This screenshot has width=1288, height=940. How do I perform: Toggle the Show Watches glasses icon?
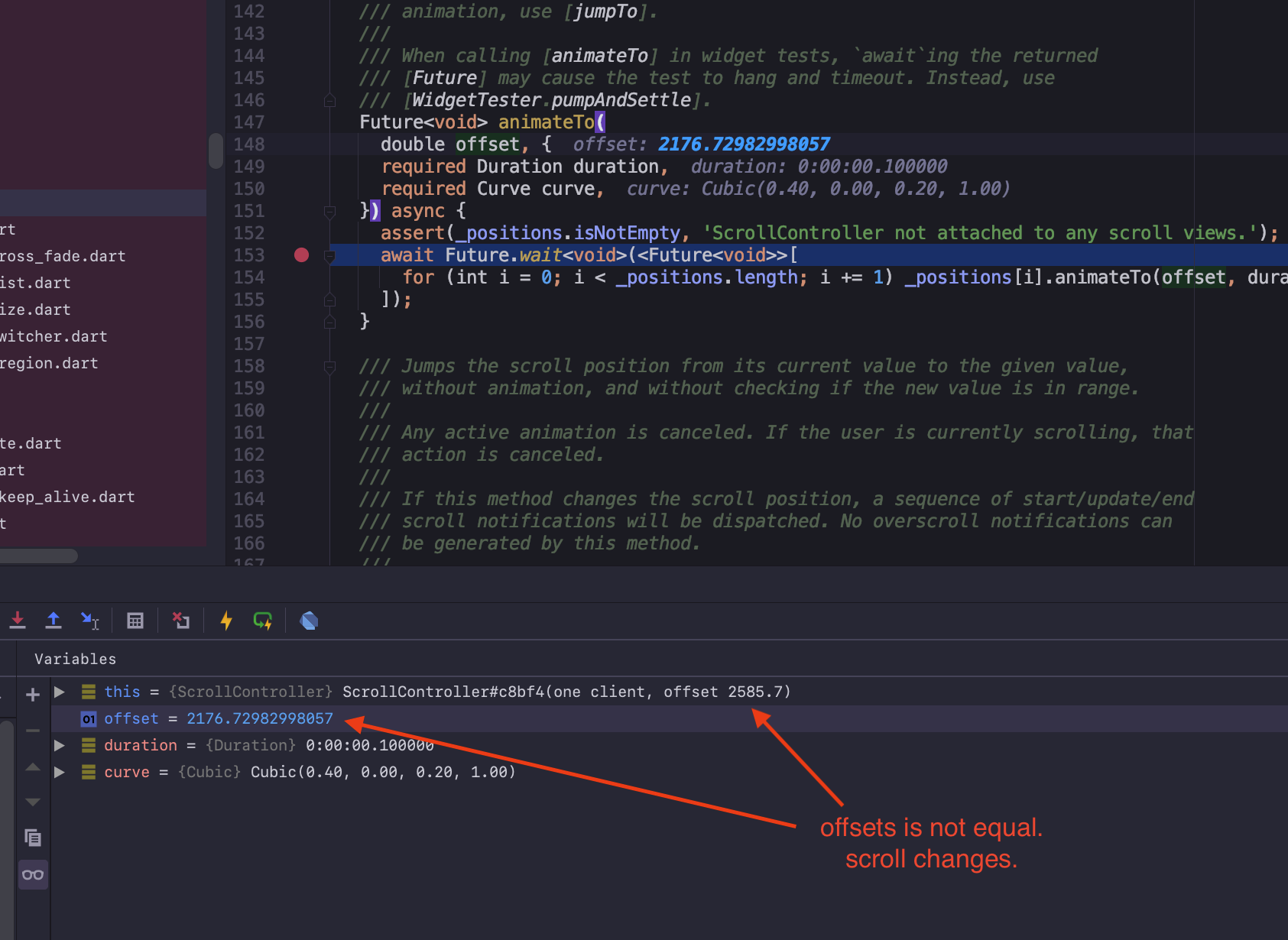pos(33,874)
